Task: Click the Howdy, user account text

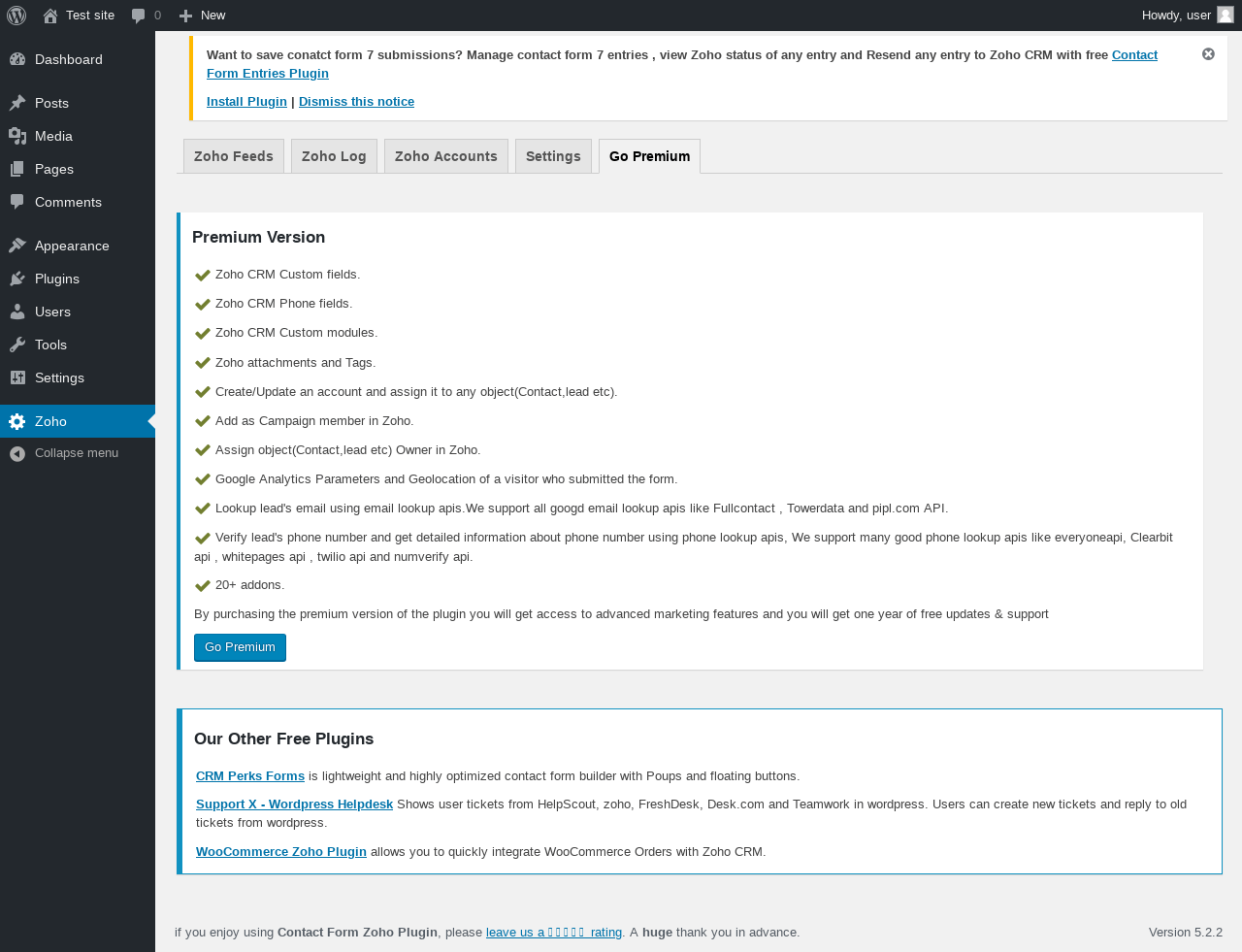Action: (x=1176, y=16)
